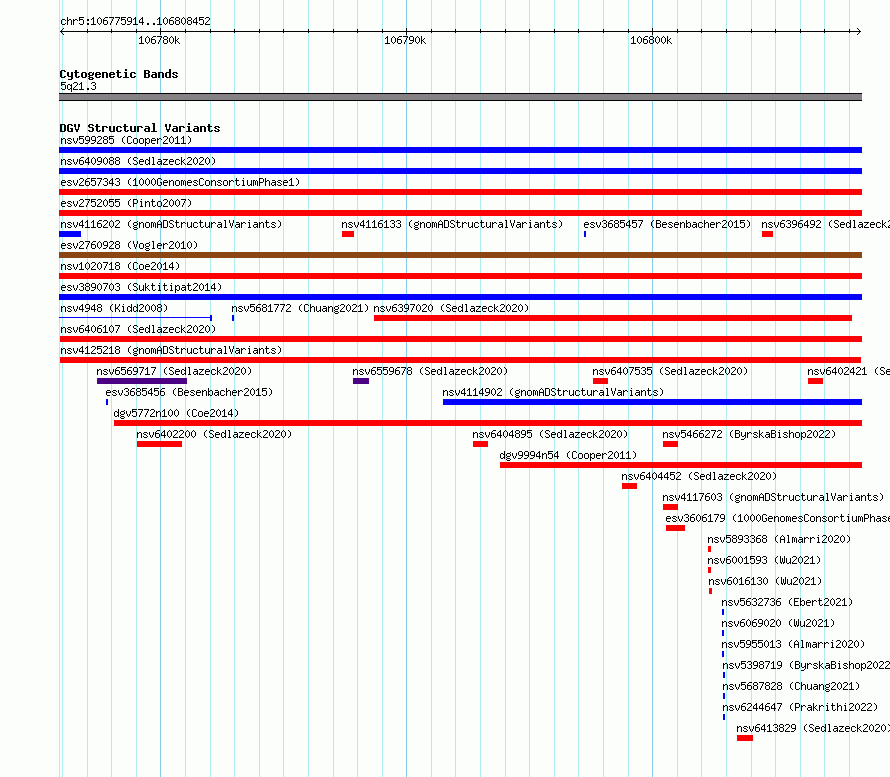This screenshot has width=890, height=777.
Task: Click the nsv1020718 (Coe2014) label
Action: point(120,266)
